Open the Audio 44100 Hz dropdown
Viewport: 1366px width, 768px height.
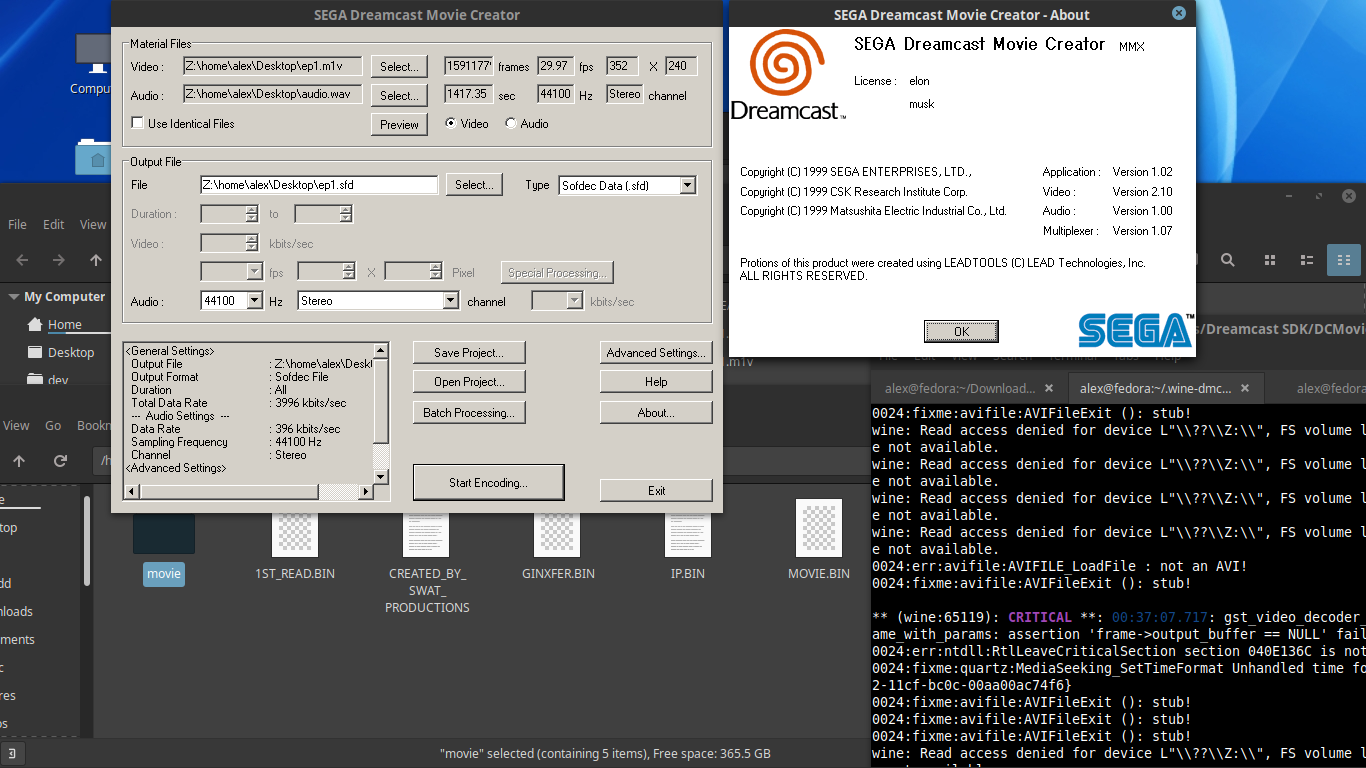pyautogui.click(x=255, y=300)
